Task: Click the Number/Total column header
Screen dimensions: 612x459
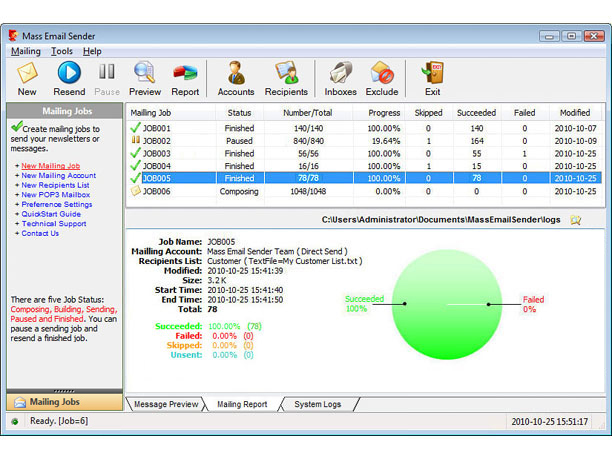Action: click(x=308, y=113)
